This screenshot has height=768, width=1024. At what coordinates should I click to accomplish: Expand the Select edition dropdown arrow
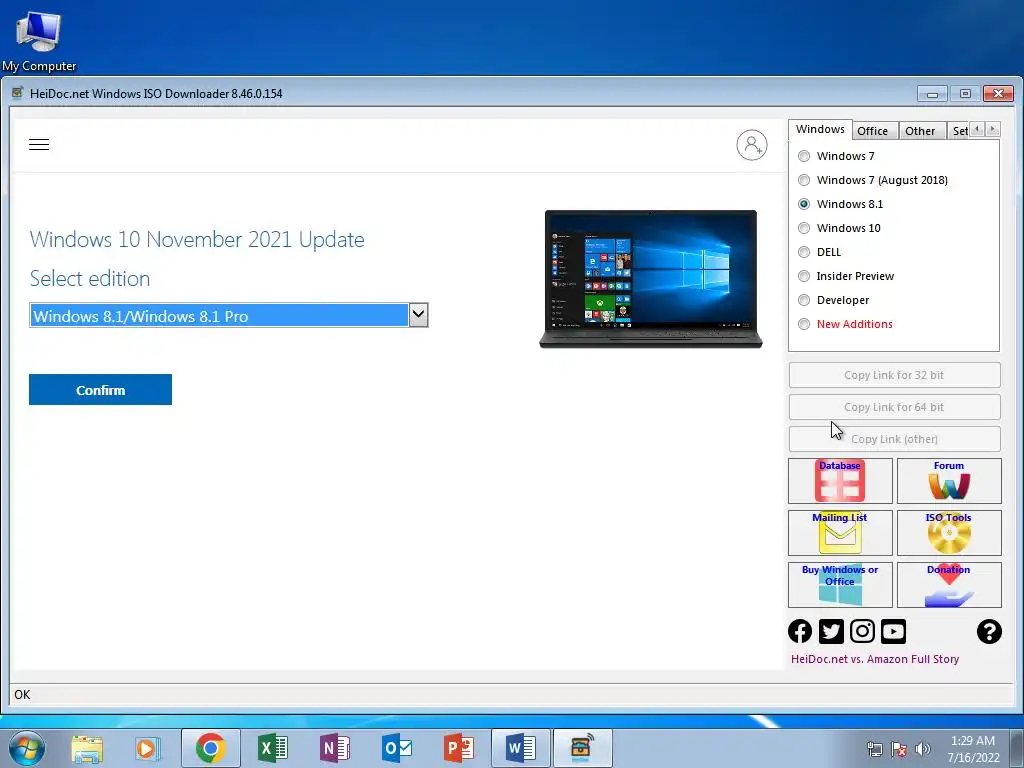(x=419, y=315)
